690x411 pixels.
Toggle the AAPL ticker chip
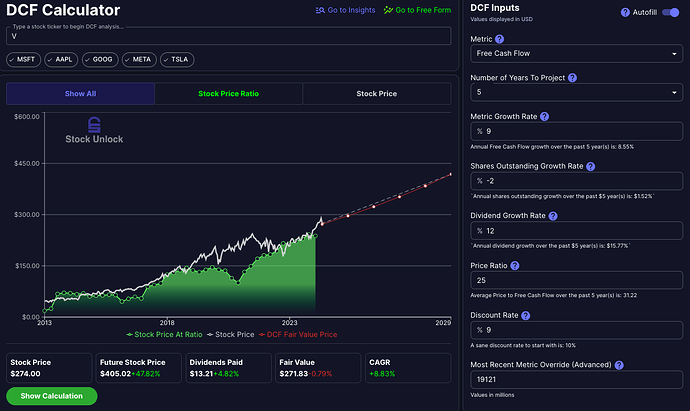click(61, 59)
